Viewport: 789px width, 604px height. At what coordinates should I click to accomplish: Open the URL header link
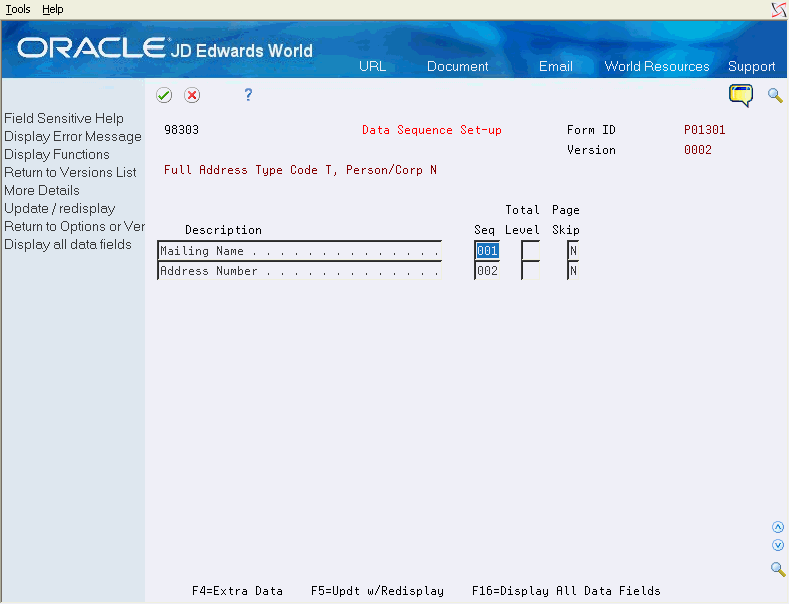tap(372, 66)
